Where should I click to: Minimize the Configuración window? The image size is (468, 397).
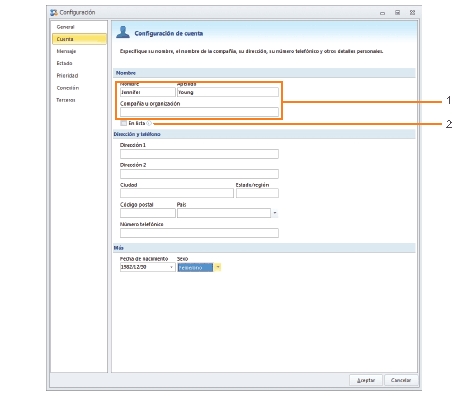click(382, 13)
